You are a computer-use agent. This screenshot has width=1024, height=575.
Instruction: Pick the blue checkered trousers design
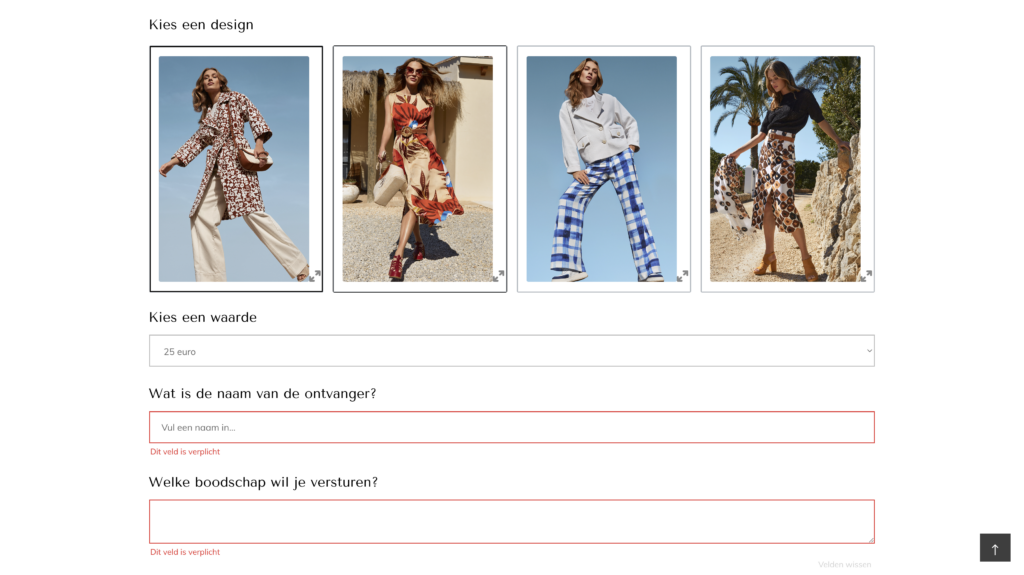(x=601, y=169)
